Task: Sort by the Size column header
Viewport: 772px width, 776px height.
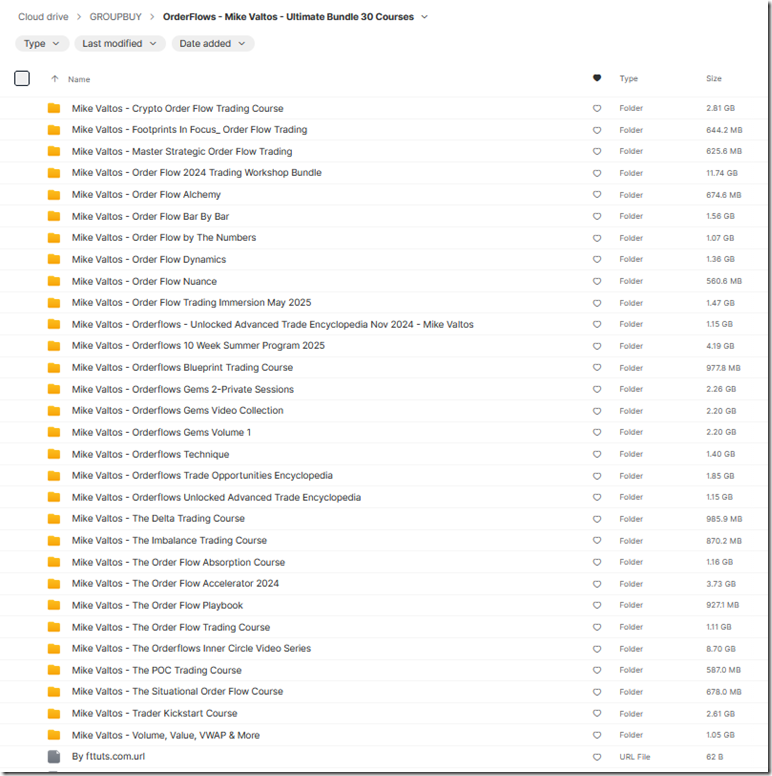Action: [x=714, y=78]
